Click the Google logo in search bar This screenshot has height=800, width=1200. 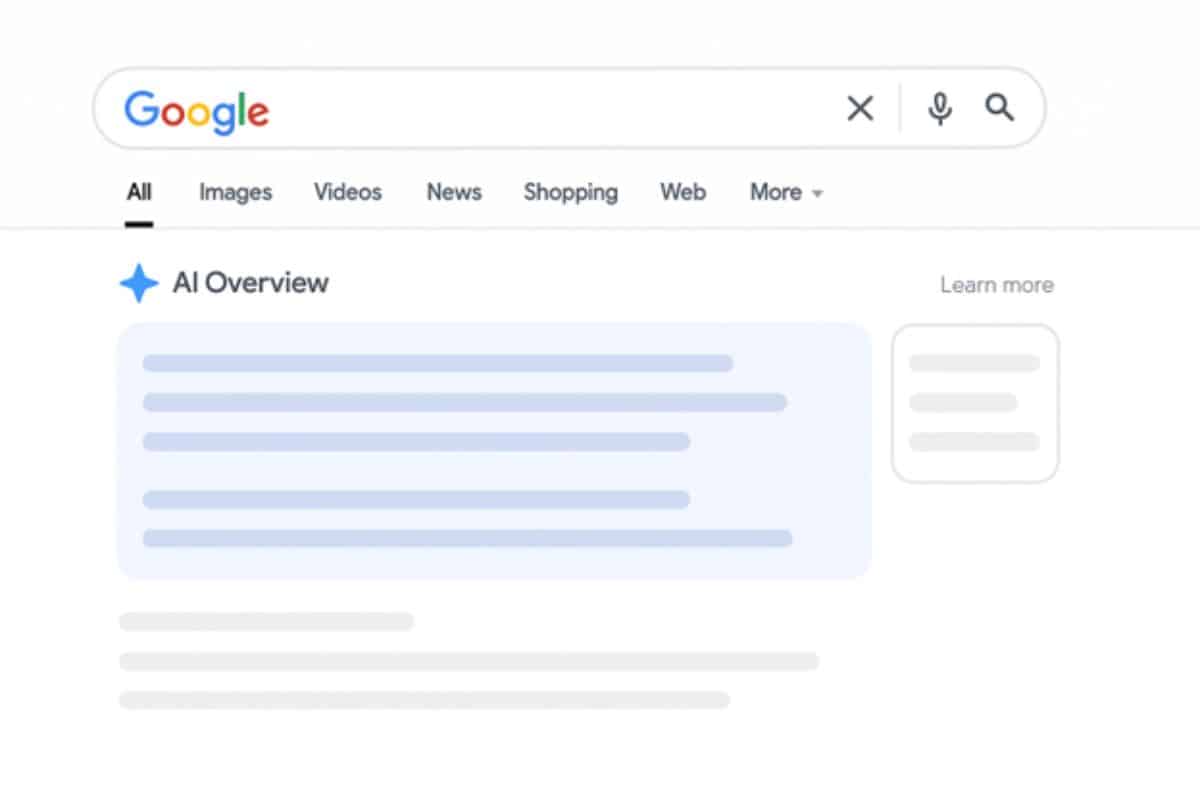click(197, 111)
